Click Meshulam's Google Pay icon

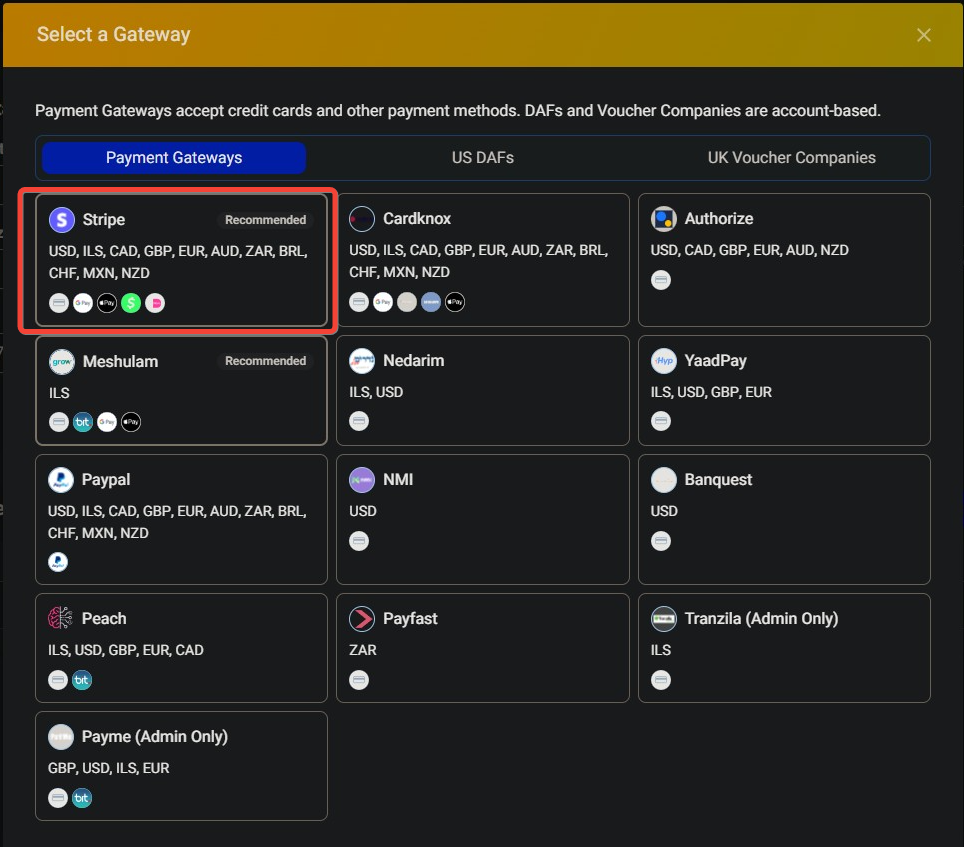pos(107,422)
